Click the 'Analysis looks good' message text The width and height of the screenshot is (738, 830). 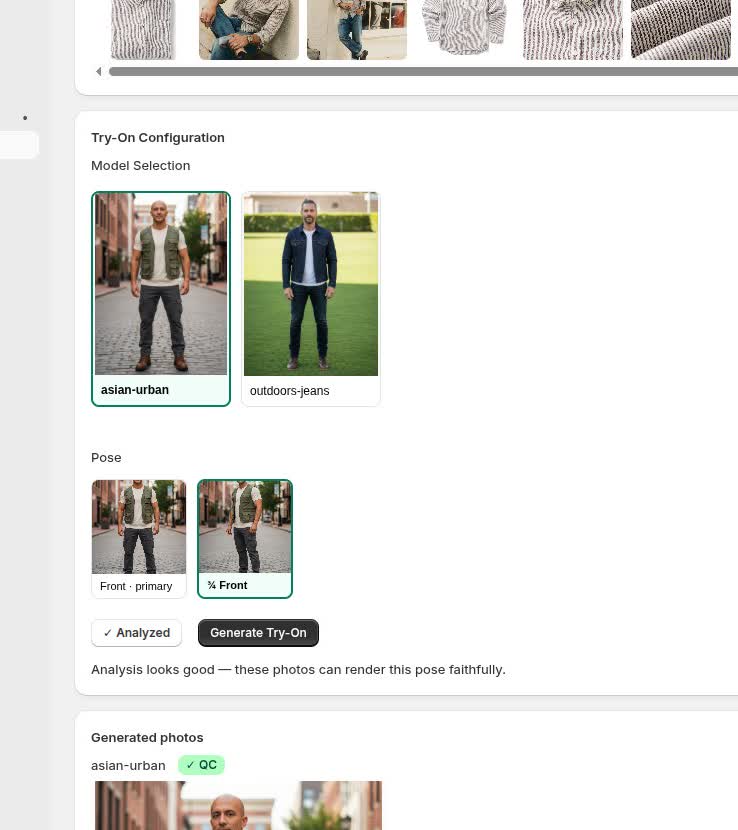click(298, 670)
